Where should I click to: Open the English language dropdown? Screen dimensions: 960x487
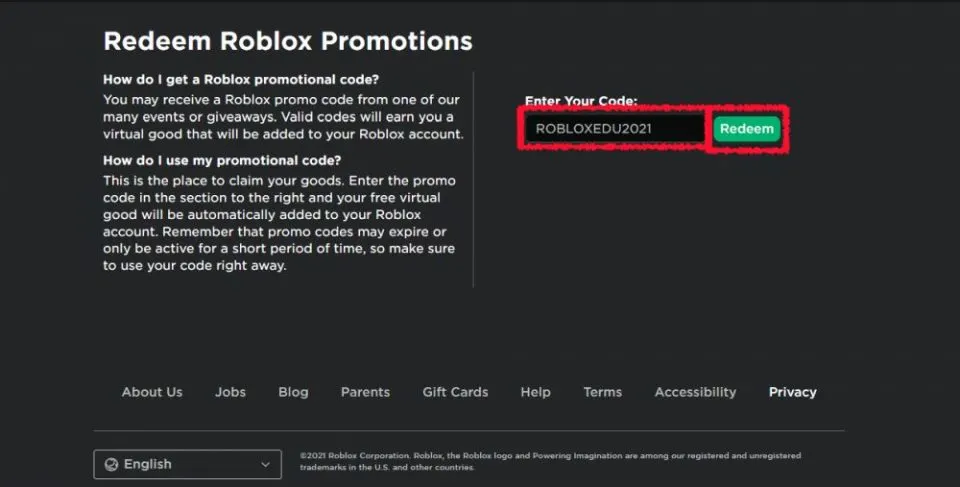[187, 464]
